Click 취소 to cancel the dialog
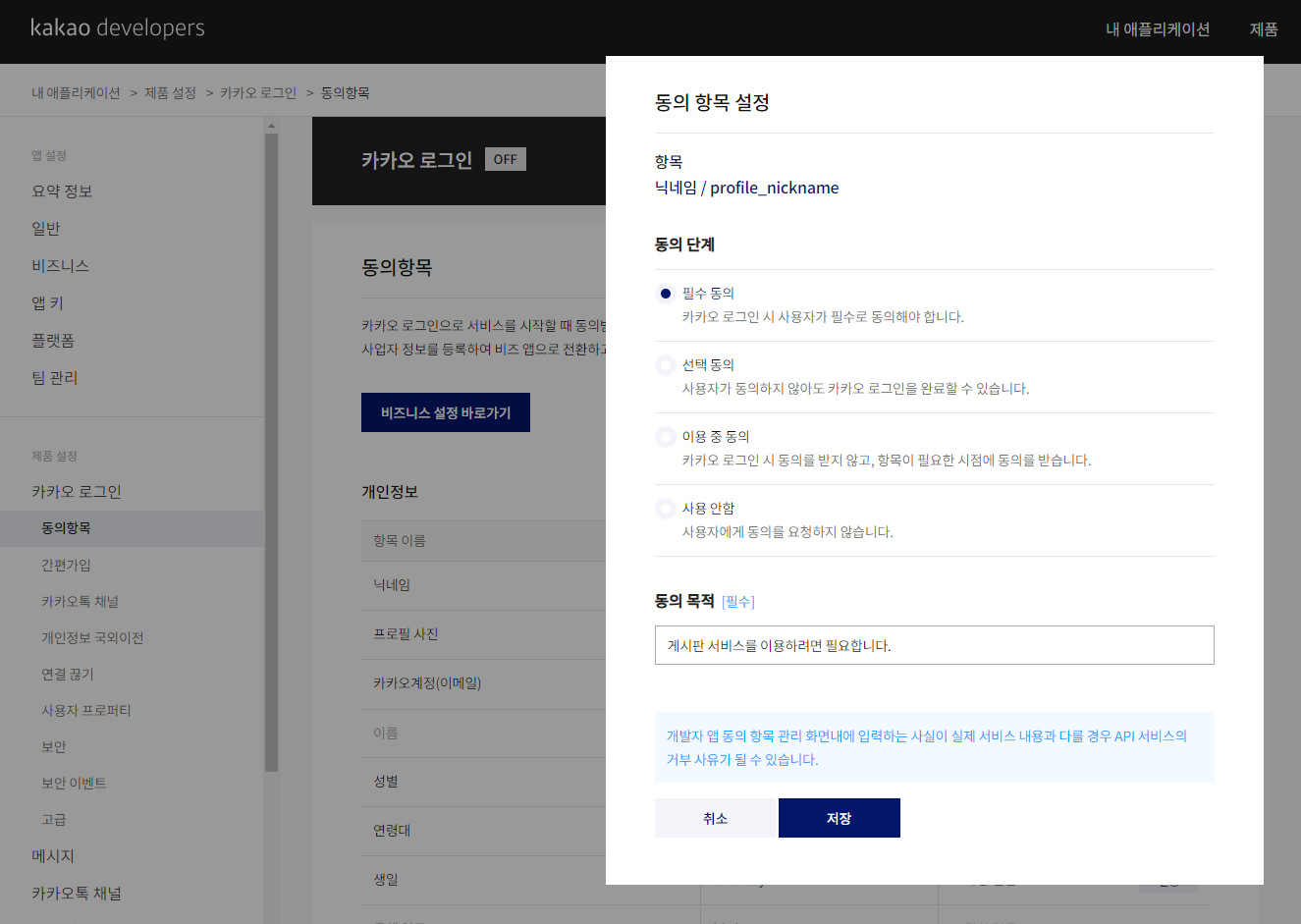 tap(715, 818)
